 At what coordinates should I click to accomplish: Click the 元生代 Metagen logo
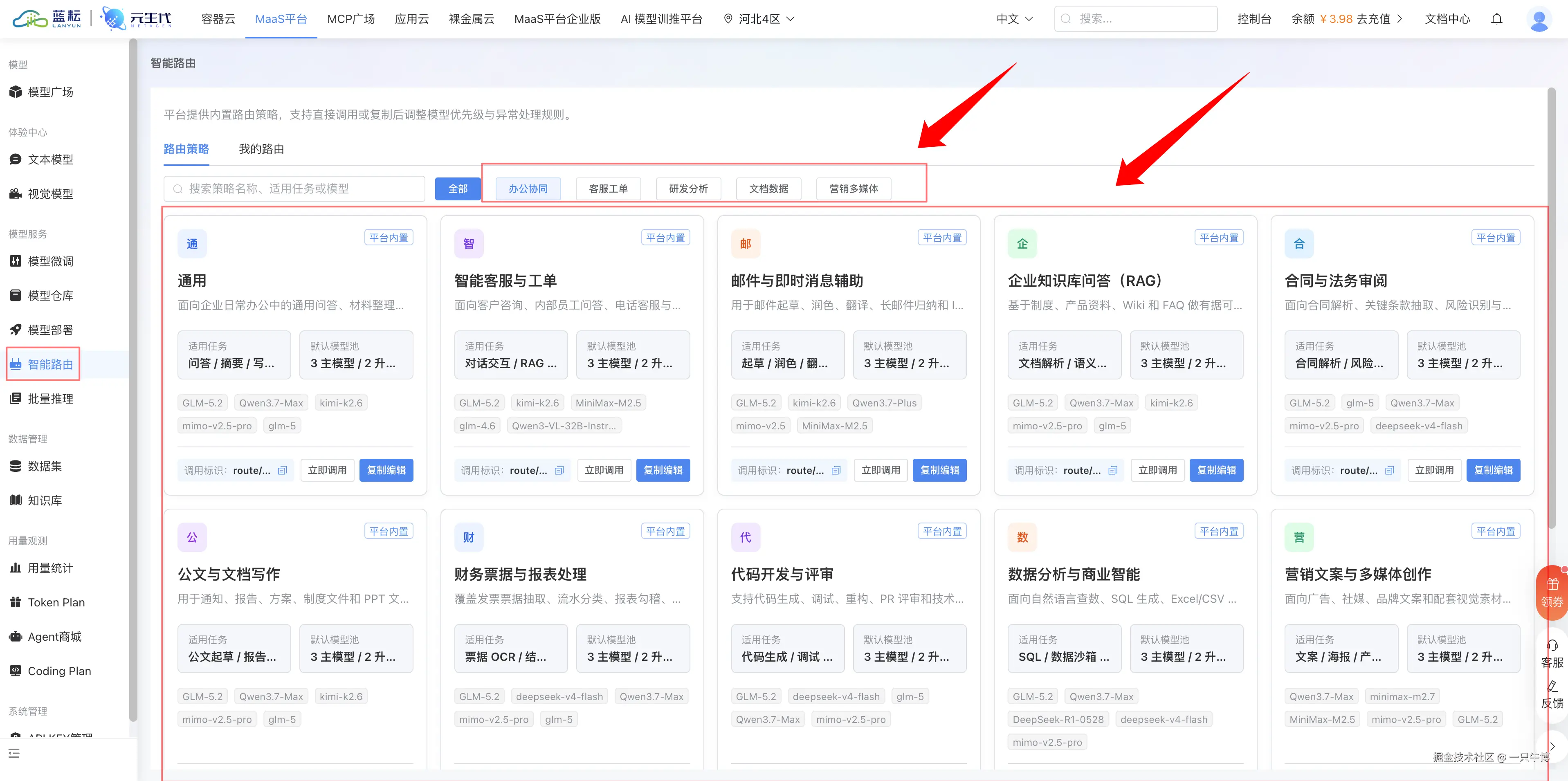(136, 19)
